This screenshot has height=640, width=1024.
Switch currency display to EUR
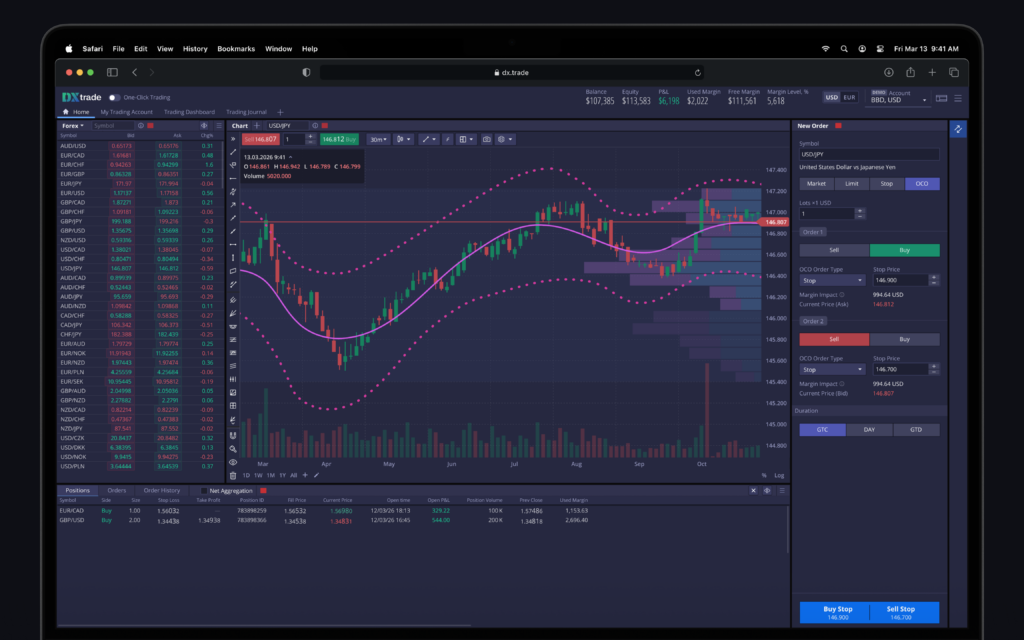[849, 98]
